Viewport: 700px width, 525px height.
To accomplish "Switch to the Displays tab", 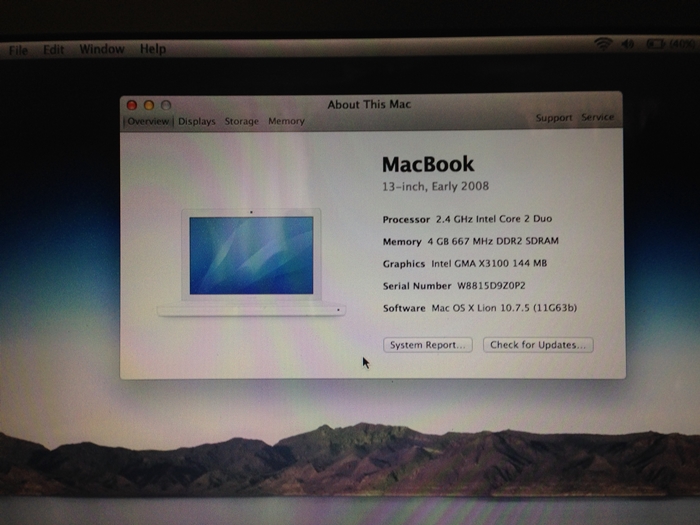I will (x=197, y=121).
